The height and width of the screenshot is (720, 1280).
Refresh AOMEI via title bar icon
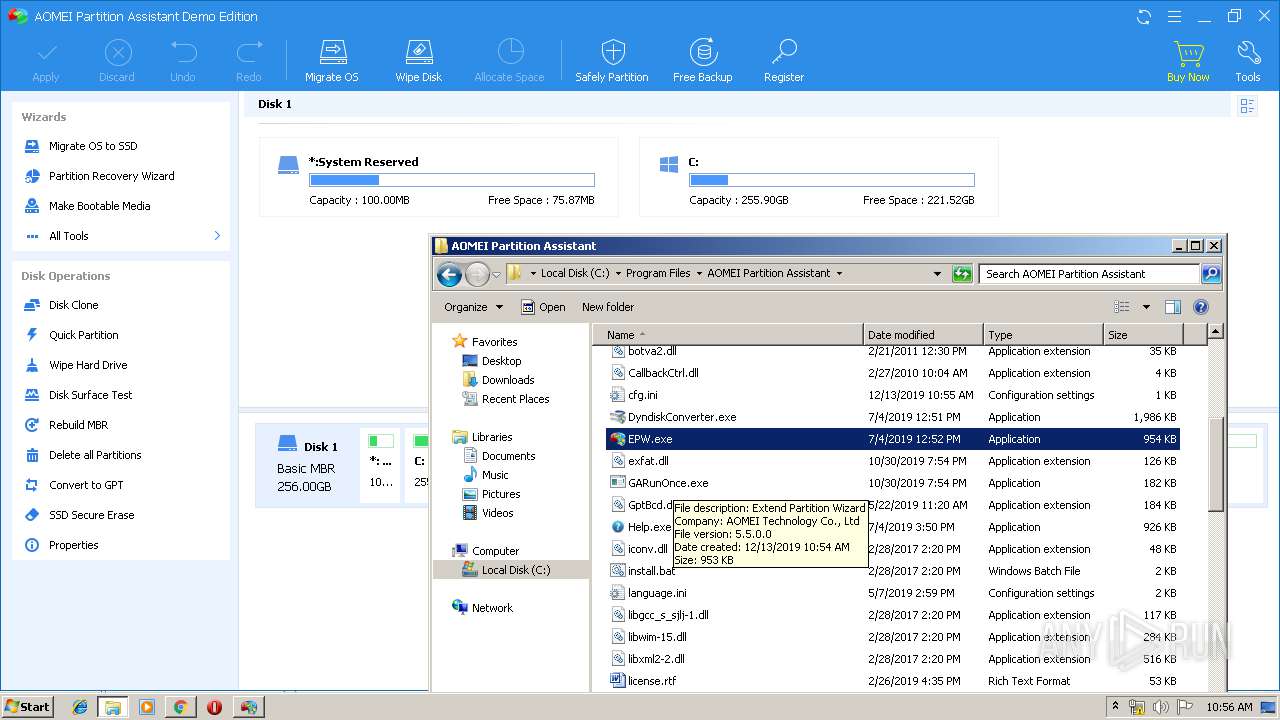1144,16
